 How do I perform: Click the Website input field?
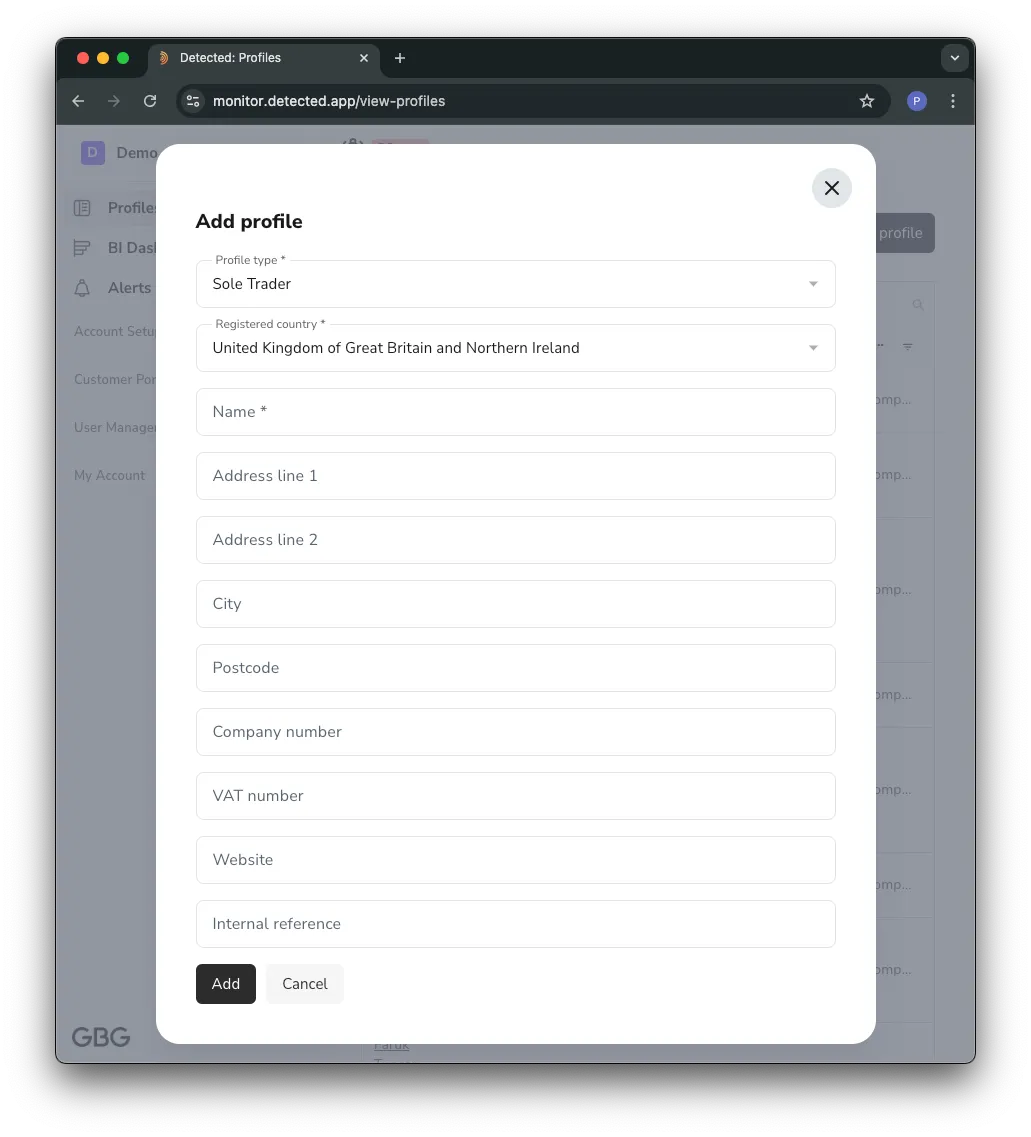click(x=516, y=860)
